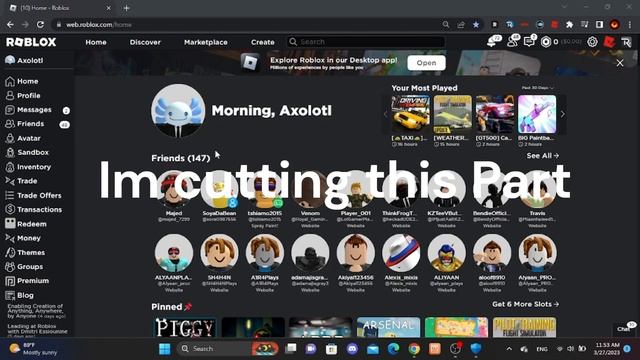Open the weather widget on taskbar
640x360 pixels.
[33, 349]
